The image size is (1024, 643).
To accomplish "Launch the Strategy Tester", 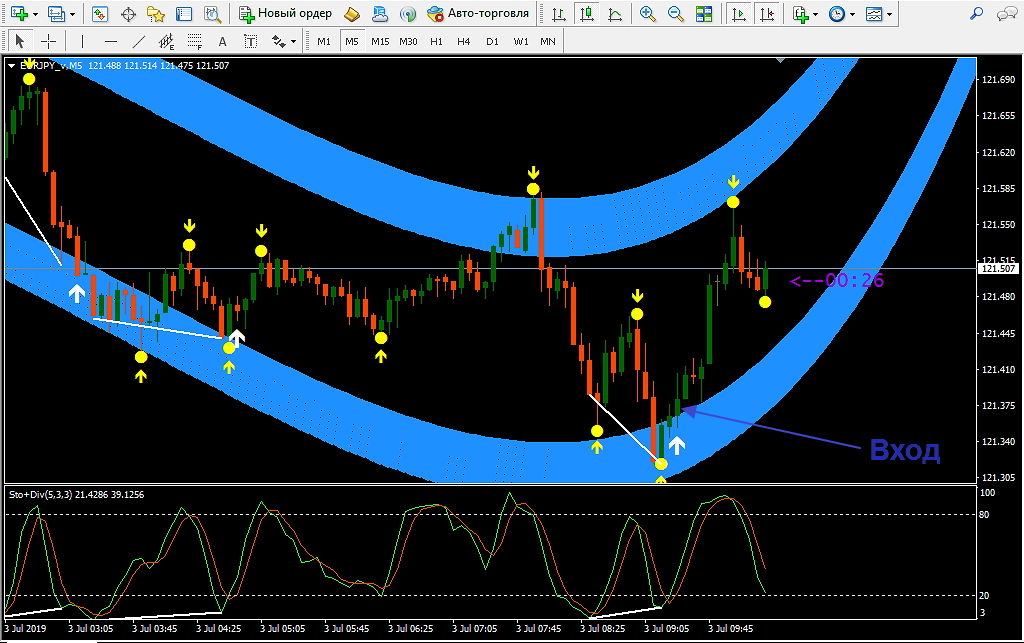I will pos(212,14).
